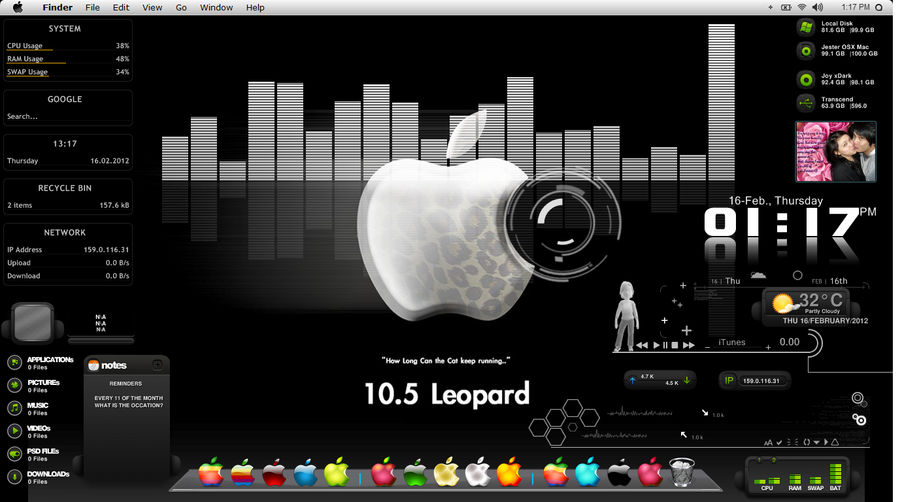
Task: Click the black apple dock icon
Action: pos(619,473)
